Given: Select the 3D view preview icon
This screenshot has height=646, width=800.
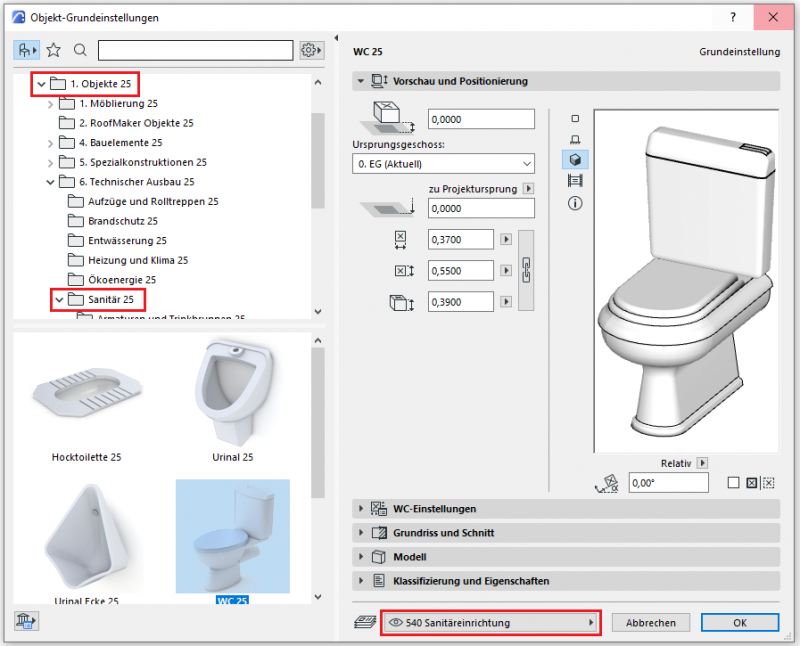Looking at the screenshot, I should click(575, 160).
